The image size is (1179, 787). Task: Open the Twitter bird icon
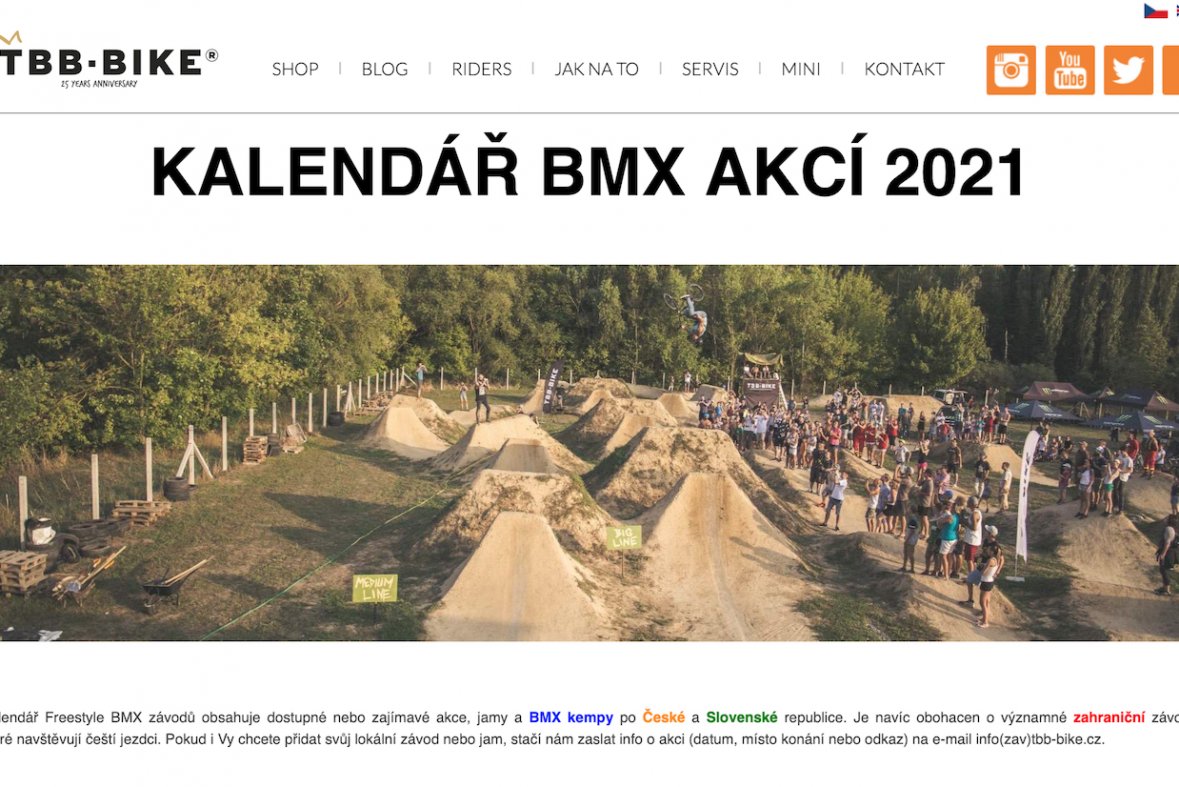1128,70
